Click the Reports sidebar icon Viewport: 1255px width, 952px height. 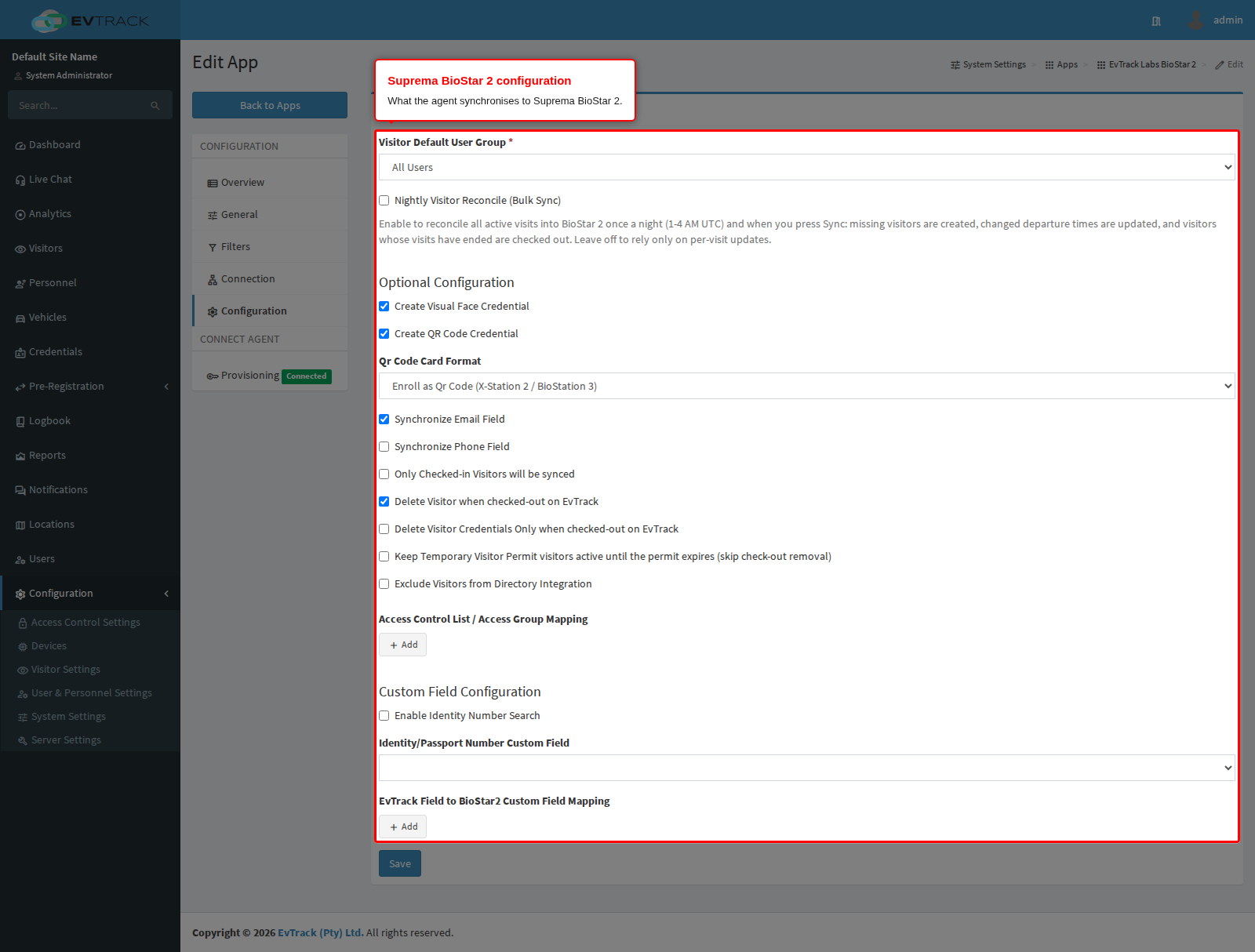20,456
